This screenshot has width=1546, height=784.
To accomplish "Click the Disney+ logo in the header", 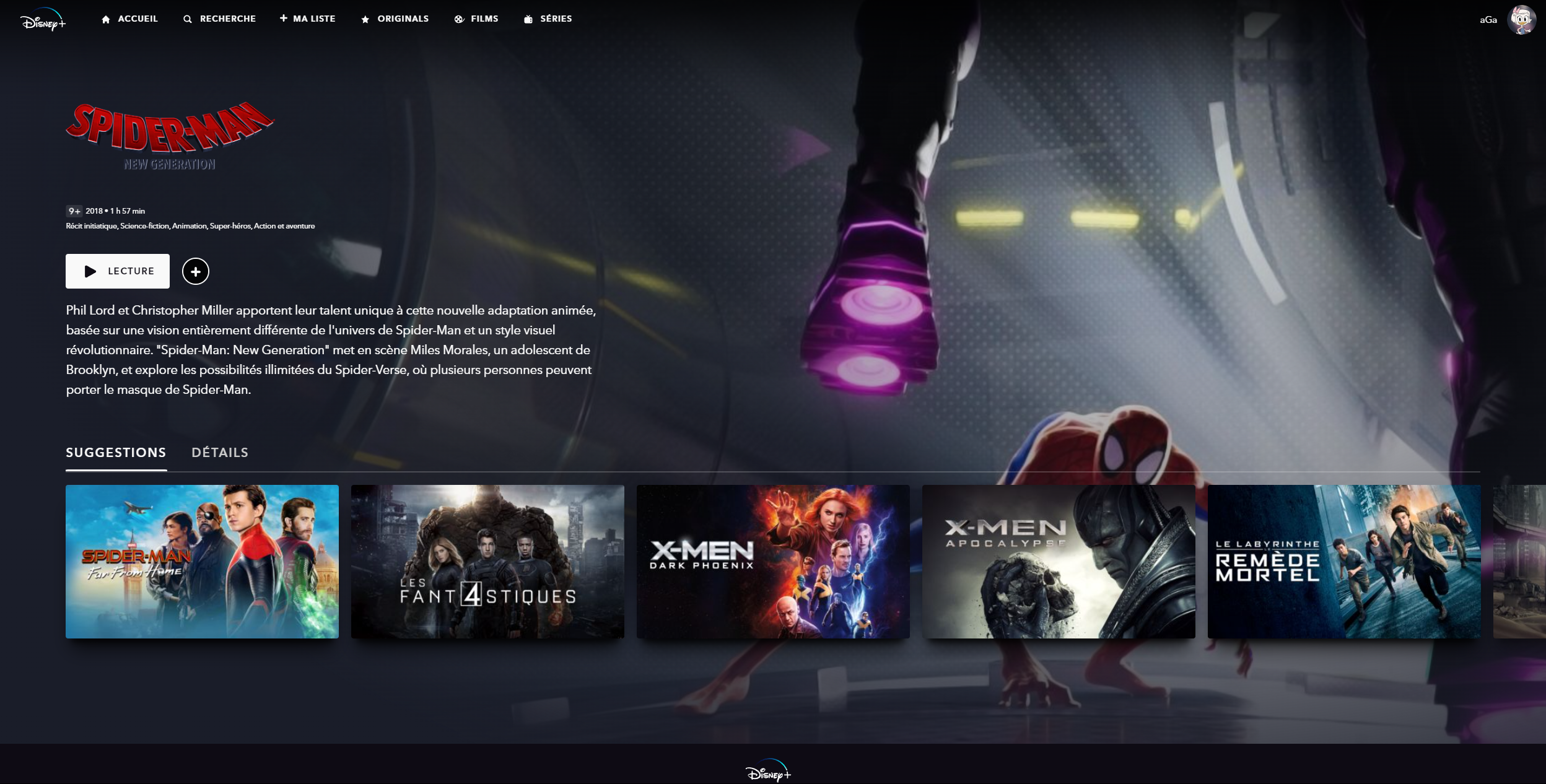I will [x=43, y=20].
